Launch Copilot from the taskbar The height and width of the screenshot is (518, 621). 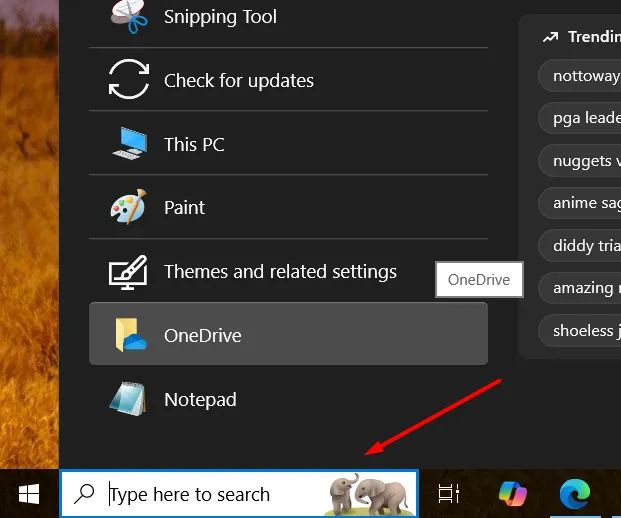tap(513, 494)
